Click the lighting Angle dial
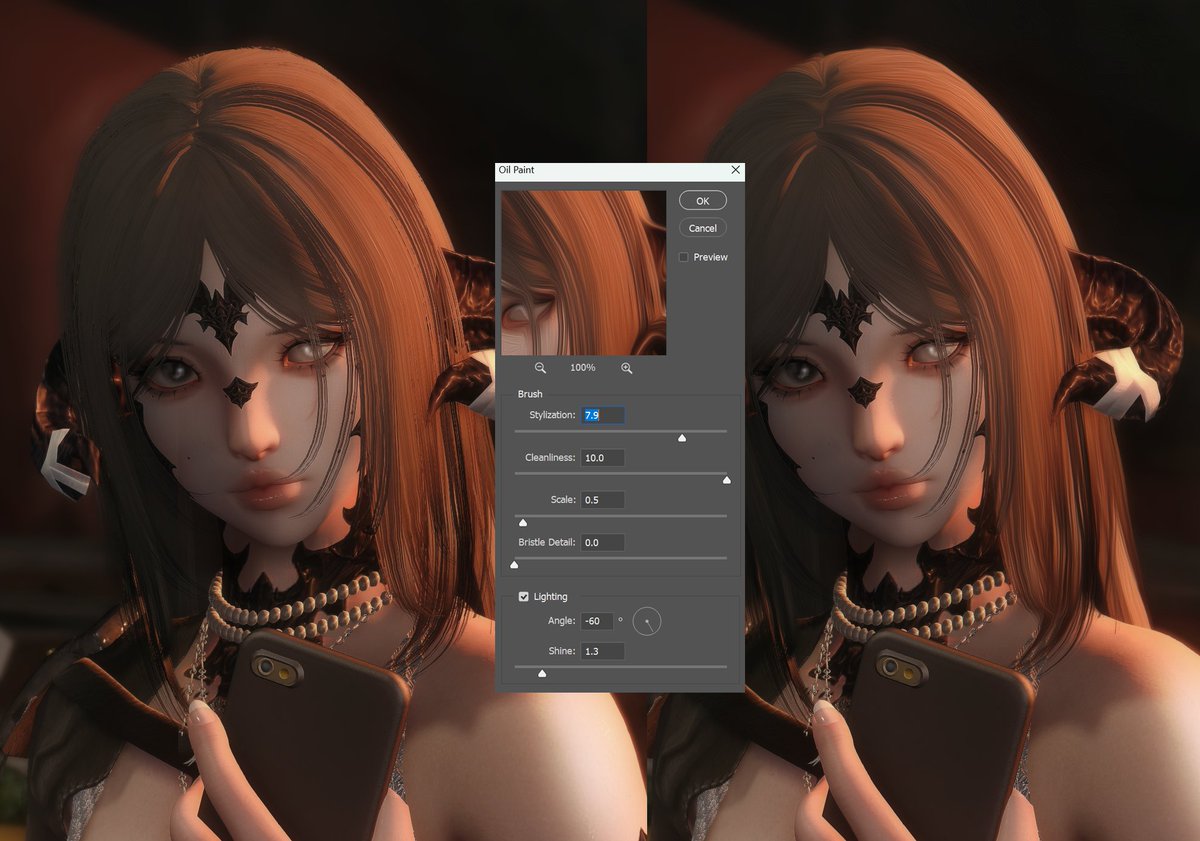The image size is (1200, 841). pyautogui.click(x=647, y=622)
